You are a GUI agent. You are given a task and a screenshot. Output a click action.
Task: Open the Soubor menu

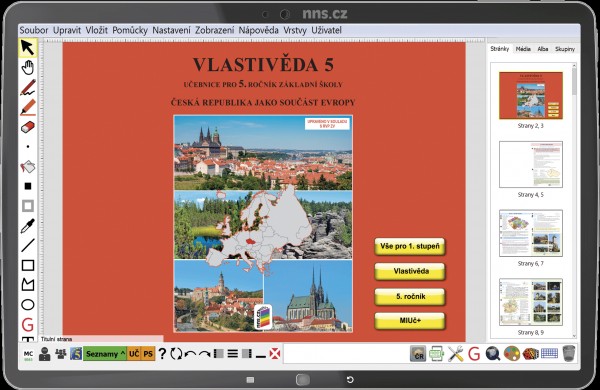[34, 30]
